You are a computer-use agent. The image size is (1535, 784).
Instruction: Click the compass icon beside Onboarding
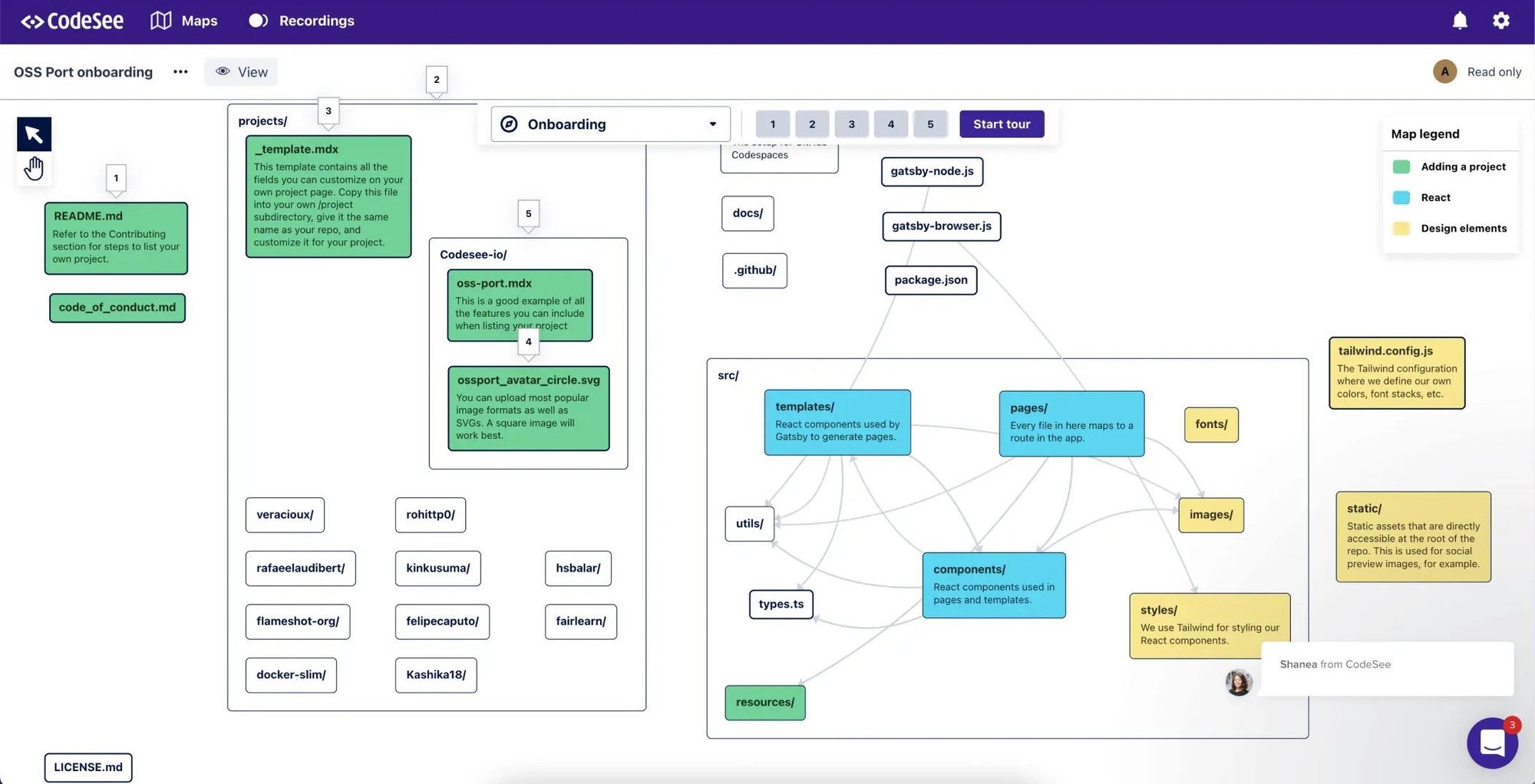(509, 124)
